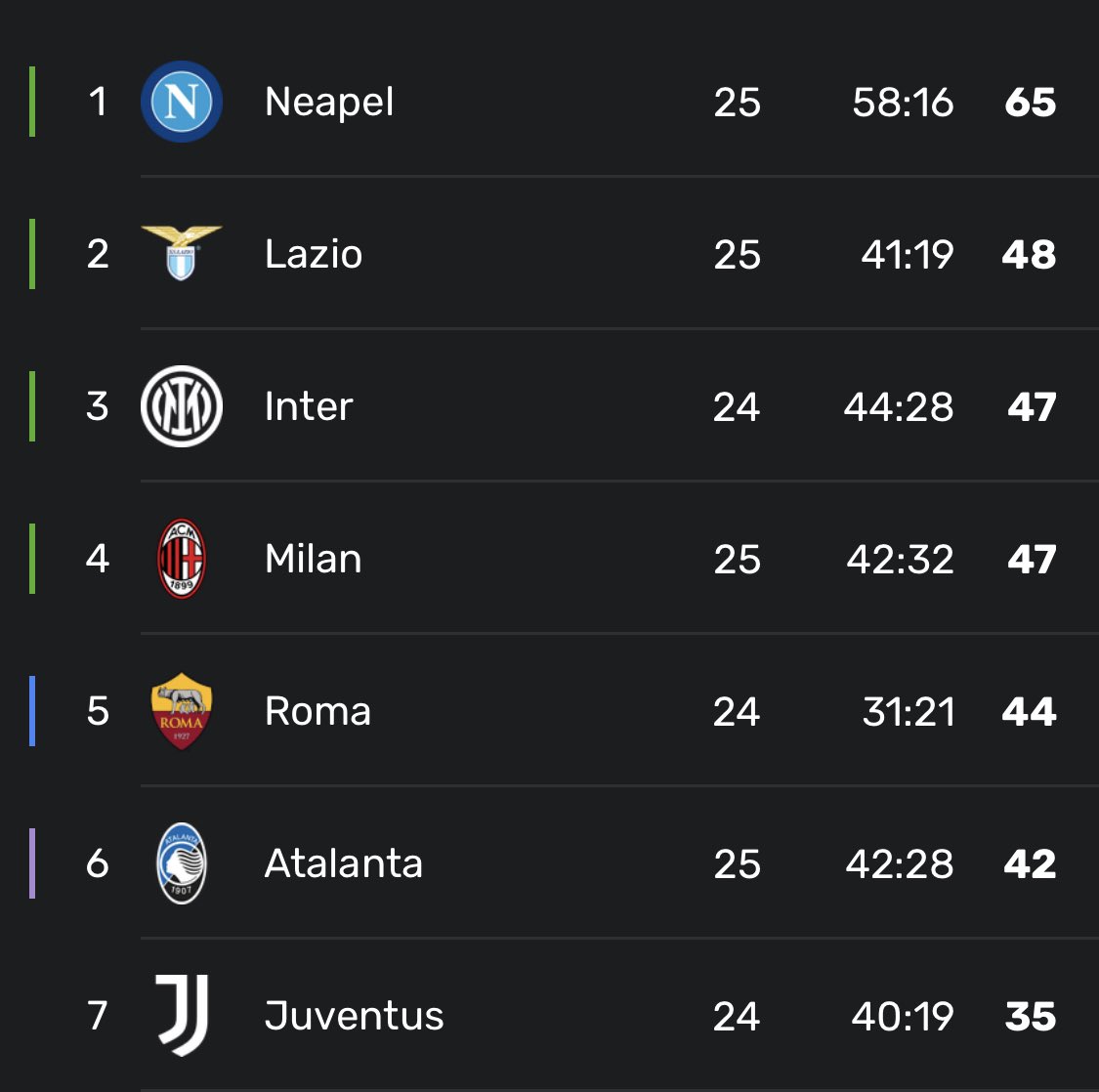Select the Inter team name
This screenshot has width=1099, height=1092.
309,406
